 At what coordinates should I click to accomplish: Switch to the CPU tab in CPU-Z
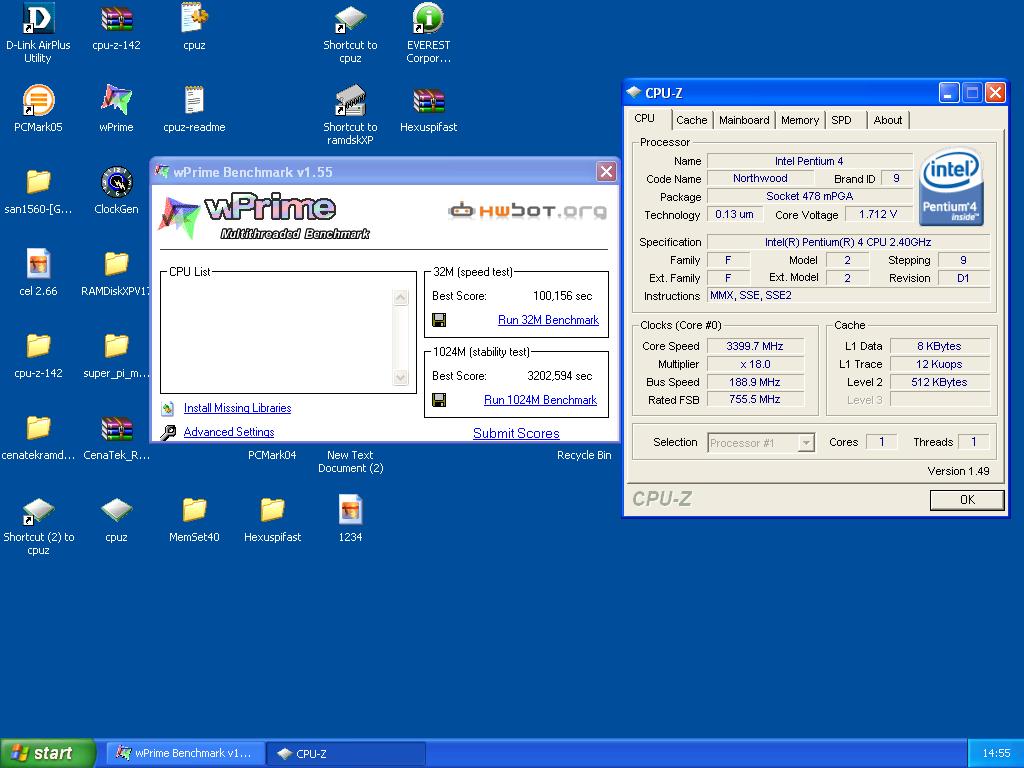pos(645,119)
